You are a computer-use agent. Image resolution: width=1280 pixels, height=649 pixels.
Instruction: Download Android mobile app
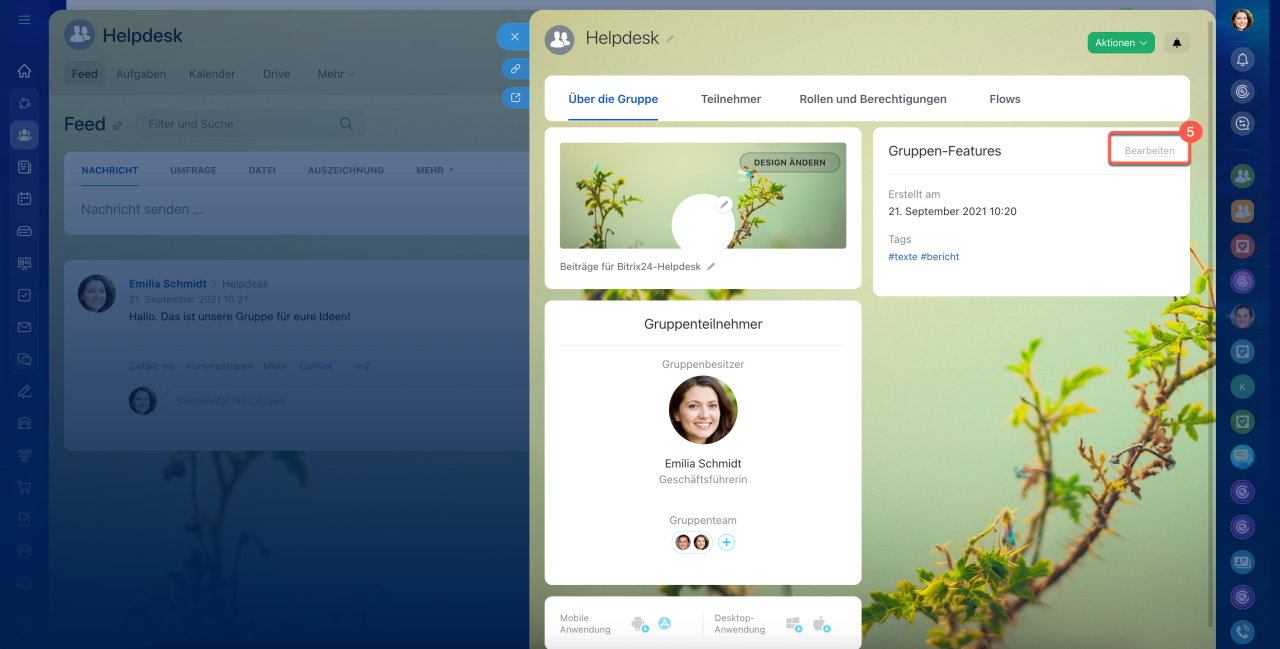click(639, 624)
